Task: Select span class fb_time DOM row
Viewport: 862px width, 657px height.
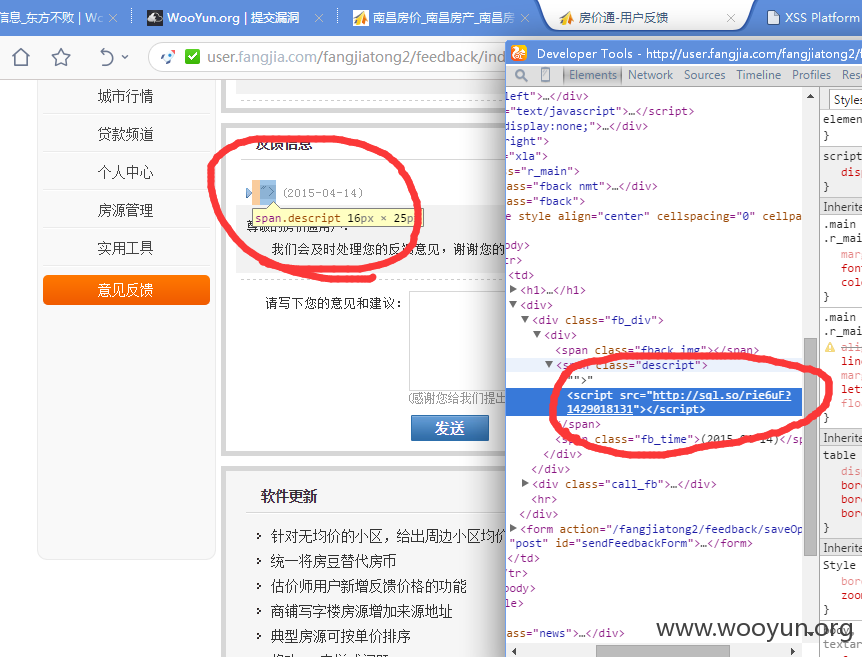Action: [679, 439]
